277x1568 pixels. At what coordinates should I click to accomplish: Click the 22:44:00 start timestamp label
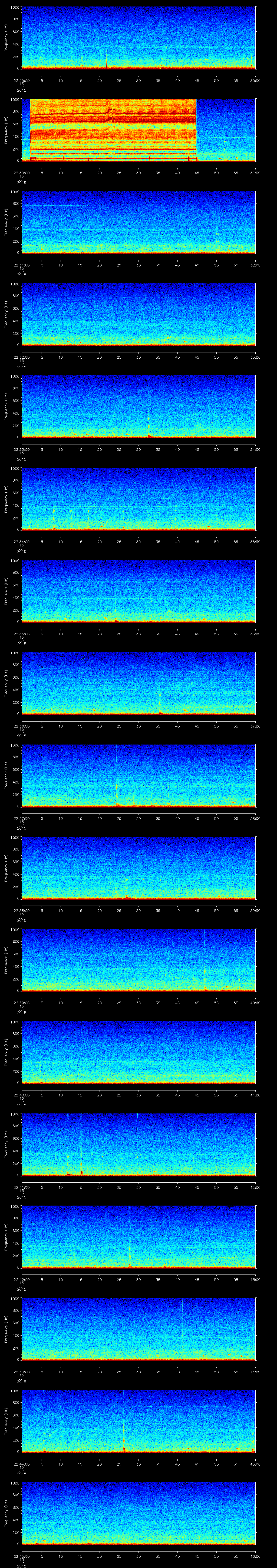point(21,1463)
